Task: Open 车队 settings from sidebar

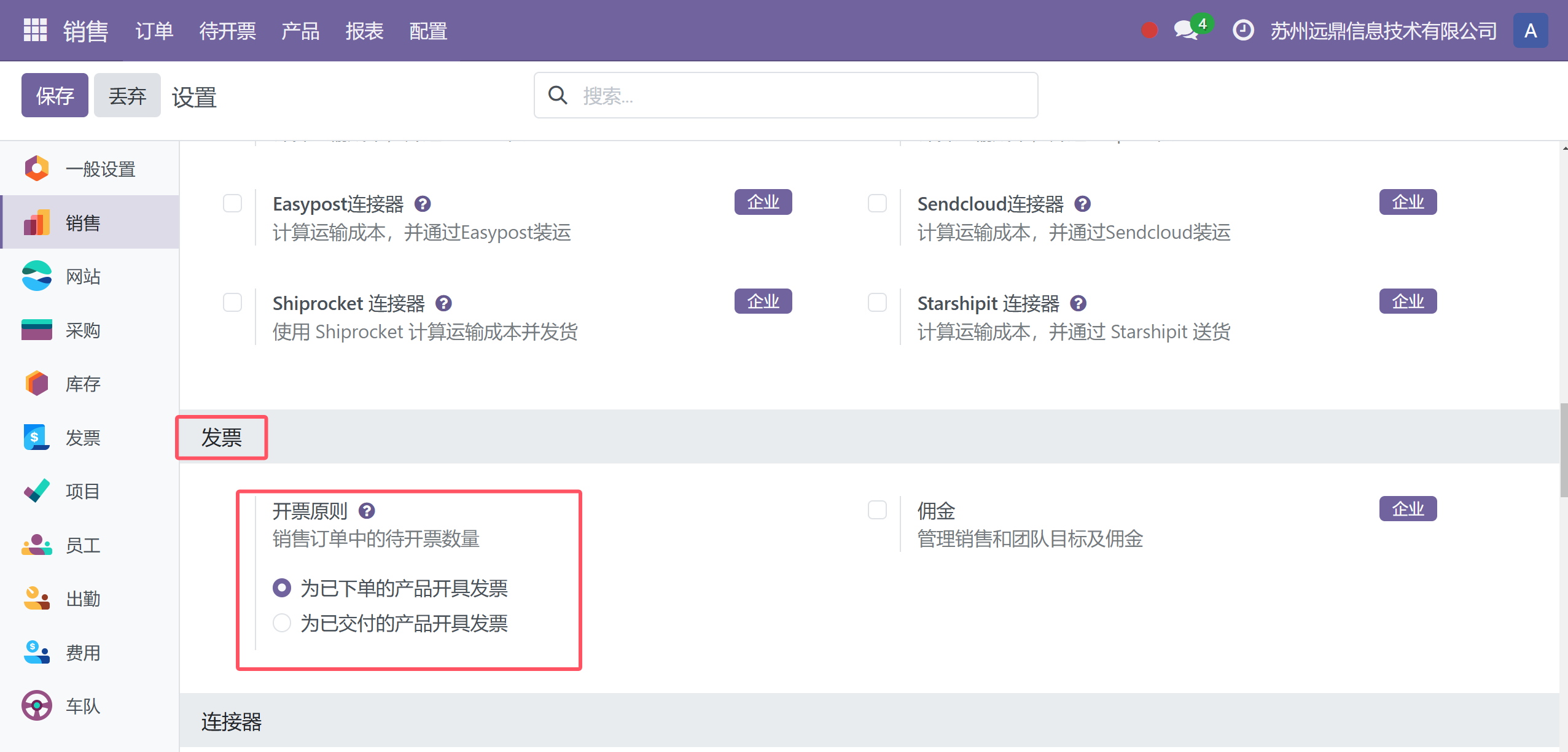Action: pyautogui.click(x=83, y=706)
